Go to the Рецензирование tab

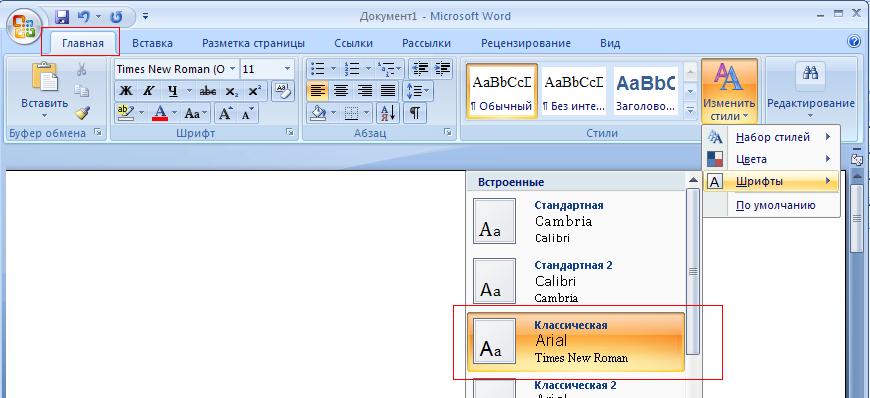[x=525, y=43]
